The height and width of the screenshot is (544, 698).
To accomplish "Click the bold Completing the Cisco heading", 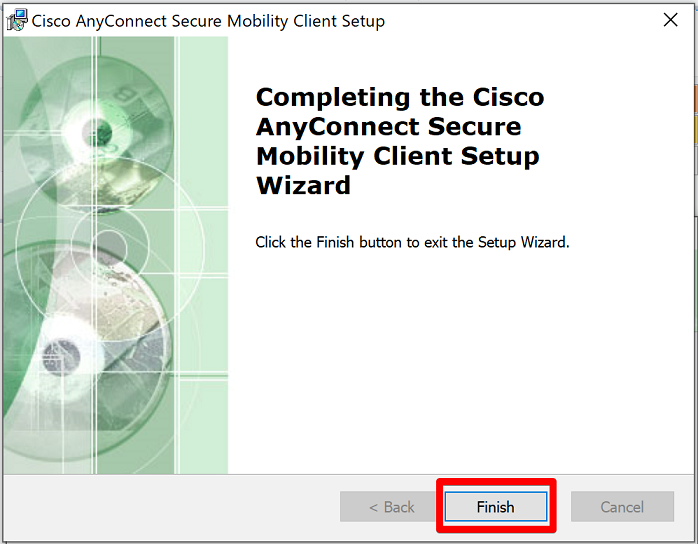I will click(400, 97).
